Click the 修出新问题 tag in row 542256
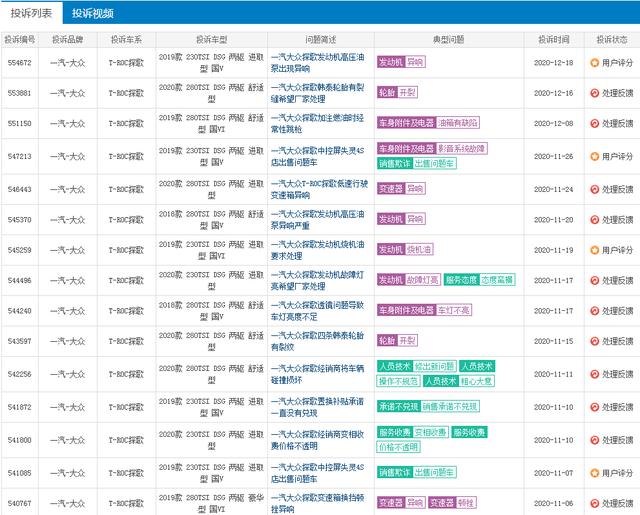640x515 pixels. tap(435, 366)
